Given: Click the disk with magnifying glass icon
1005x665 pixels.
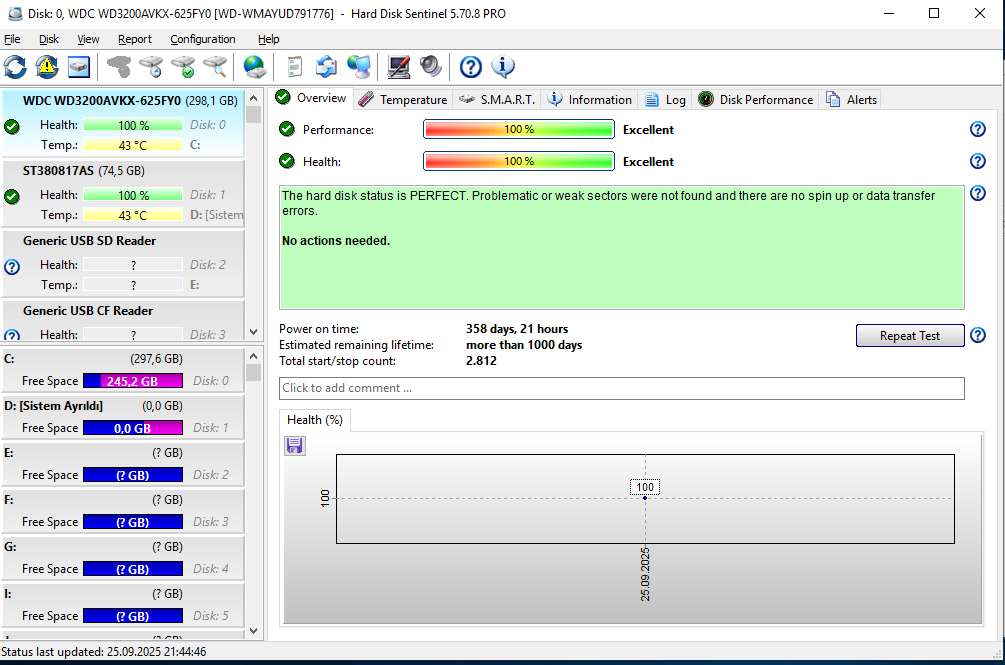Looking at the screenshot, I should (x=215, y=67).
